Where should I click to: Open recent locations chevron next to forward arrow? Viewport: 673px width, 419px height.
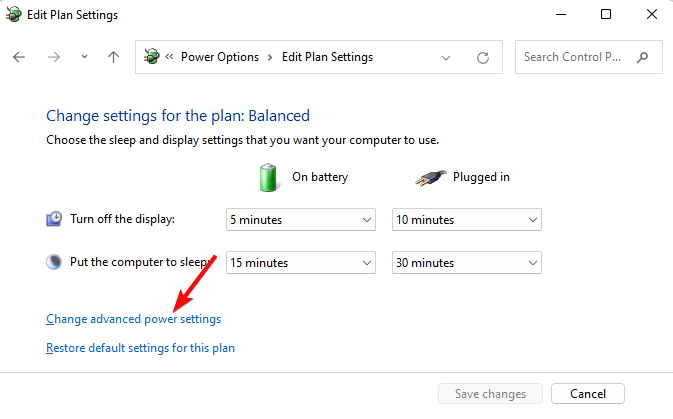click(x=85, y=57)
